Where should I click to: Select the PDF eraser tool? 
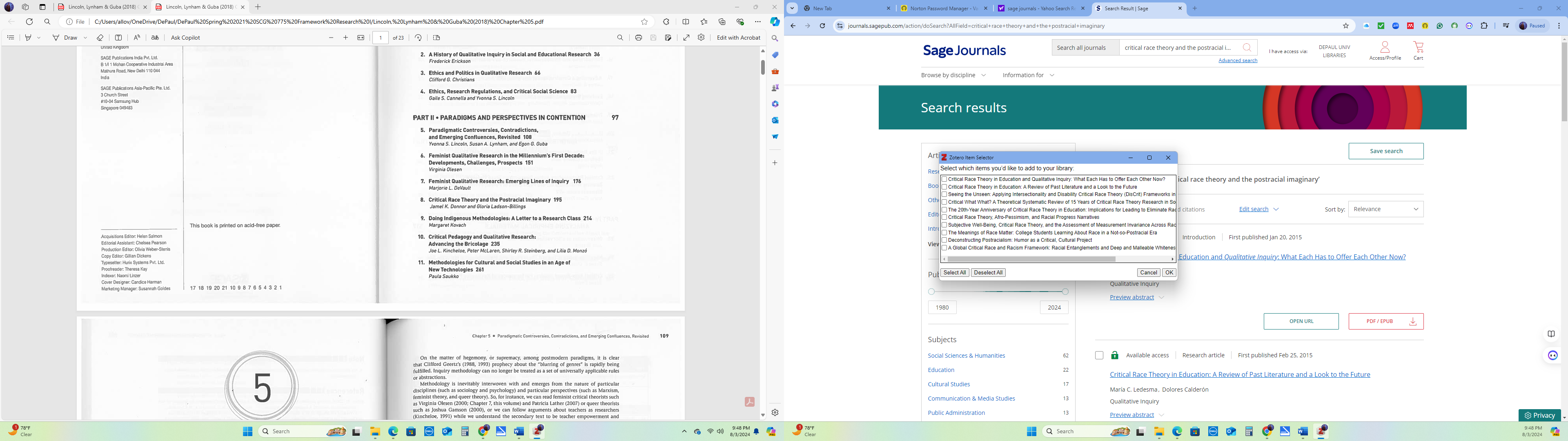click(100, 38)
